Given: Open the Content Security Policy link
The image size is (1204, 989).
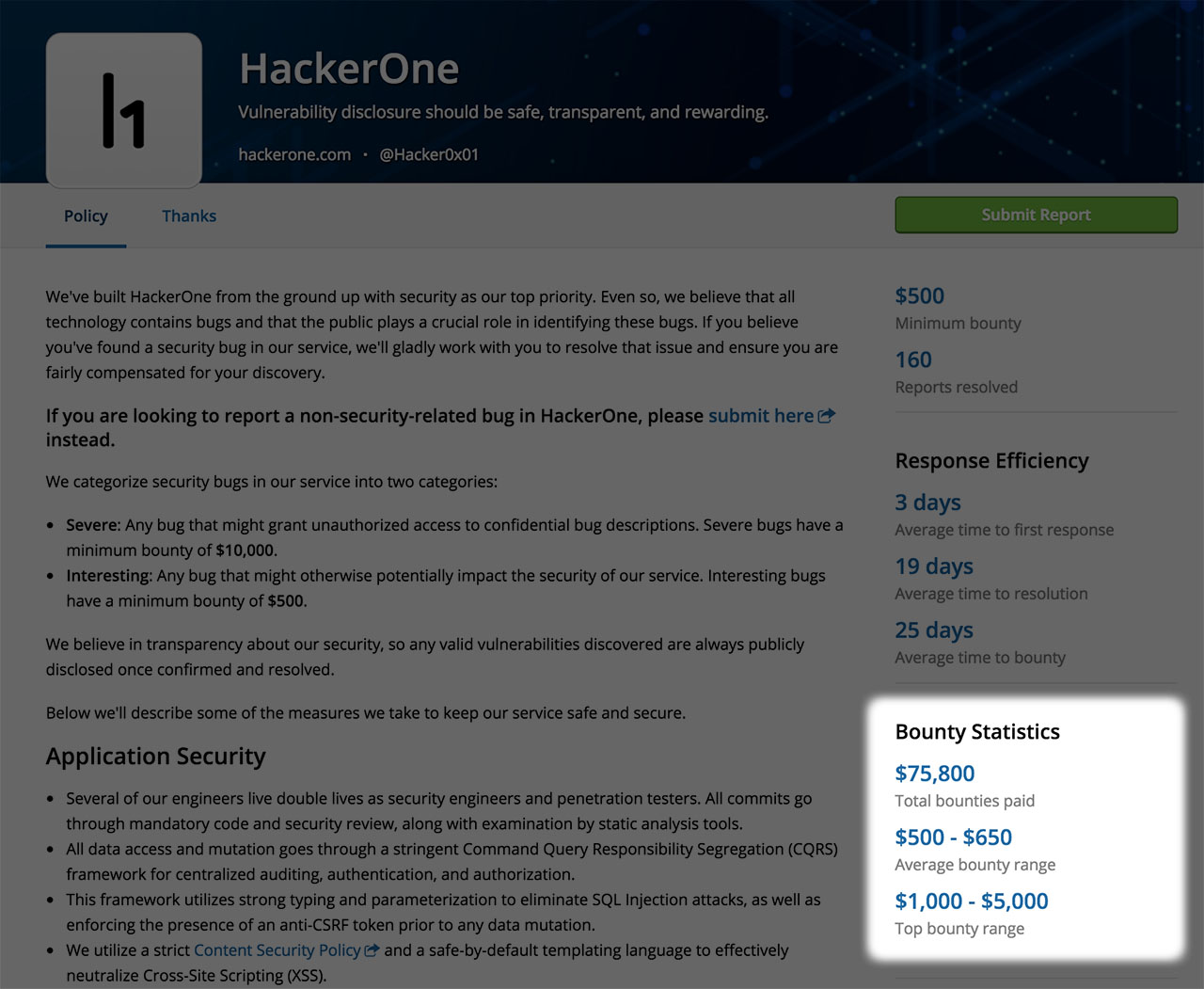Looking at the screenshot, I should click(277, 950).
